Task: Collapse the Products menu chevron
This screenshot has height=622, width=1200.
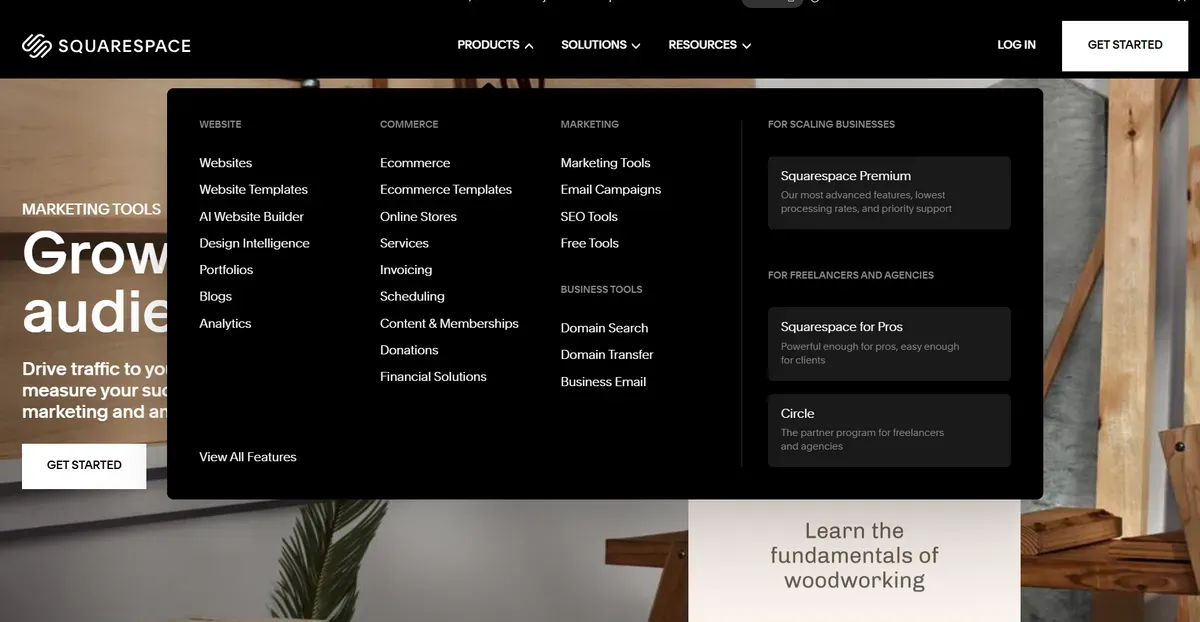Action: [x=529, y=46]
